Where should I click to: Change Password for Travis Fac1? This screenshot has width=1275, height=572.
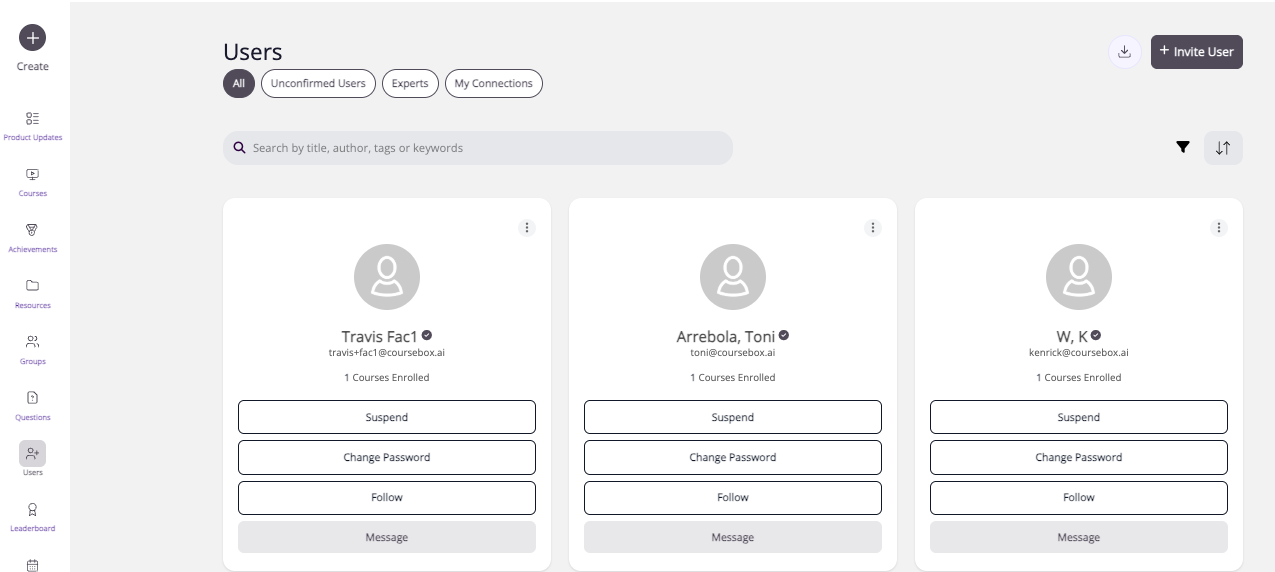coord(387,457)
